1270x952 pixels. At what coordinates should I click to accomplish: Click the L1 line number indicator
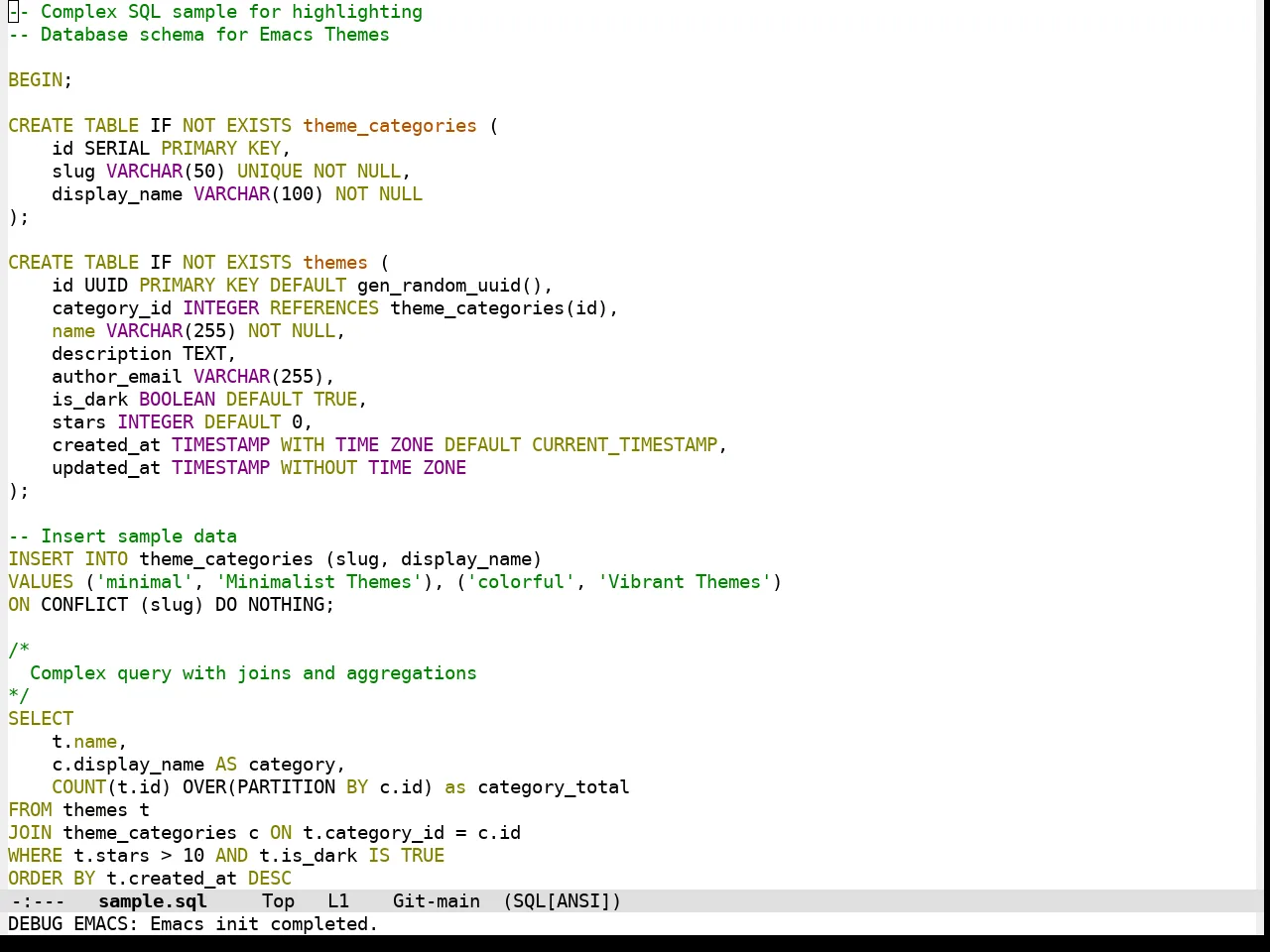tap(338, 901)
